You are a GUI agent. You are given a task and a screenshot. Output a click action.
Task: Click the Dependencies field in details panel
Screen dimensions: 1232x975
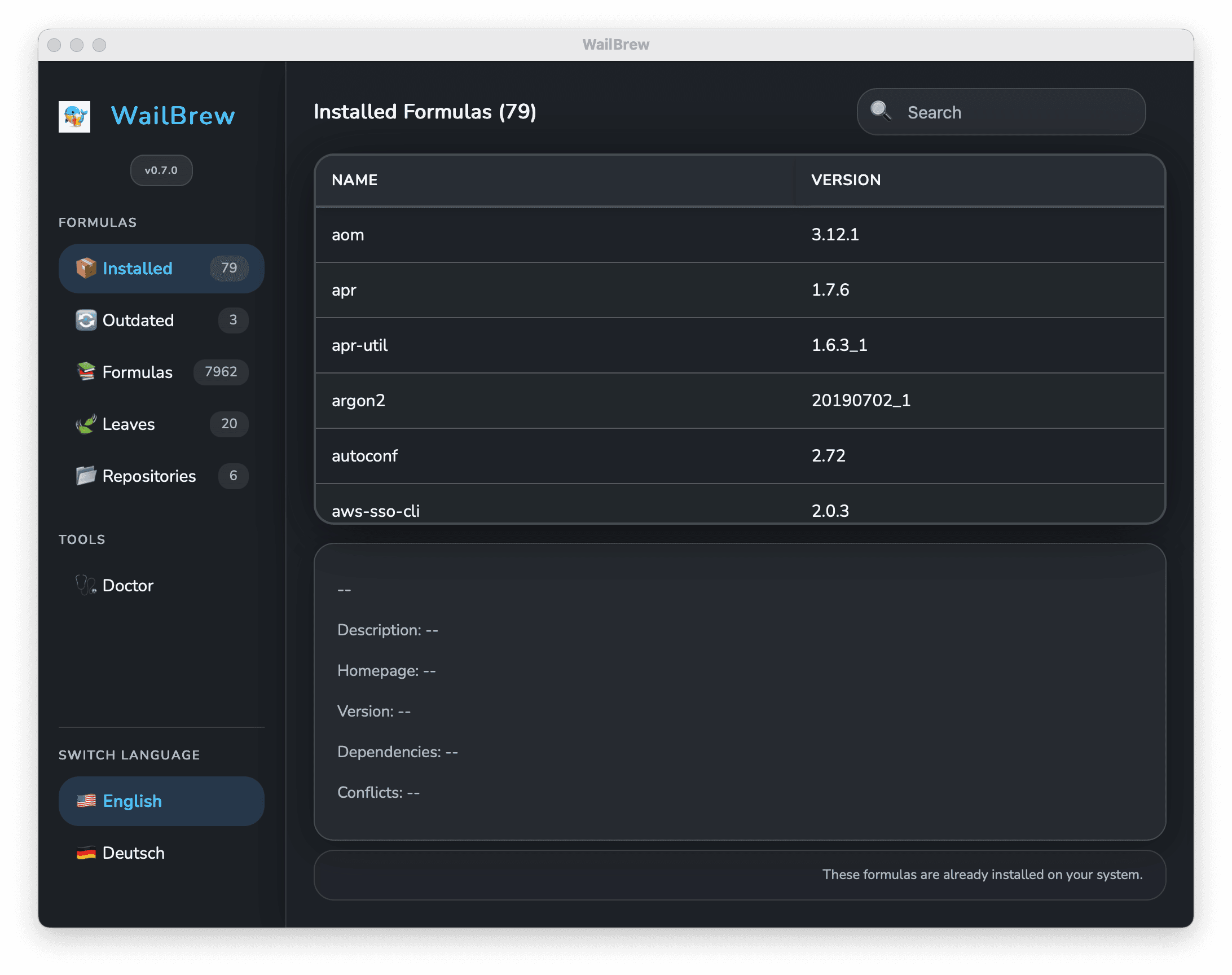pos(398,752)
